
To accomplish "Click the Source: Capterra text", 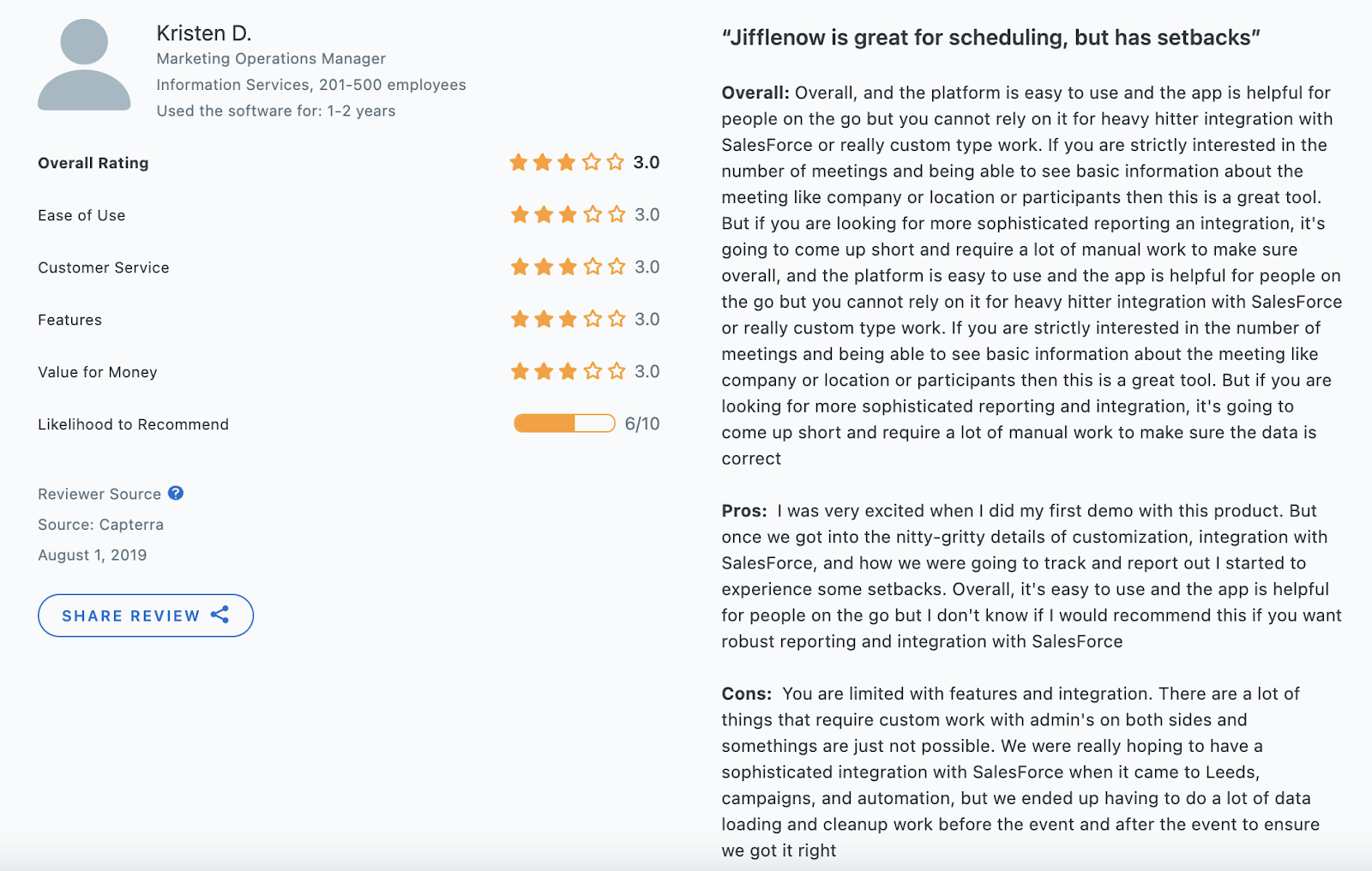I will click(x=100, y=525).
